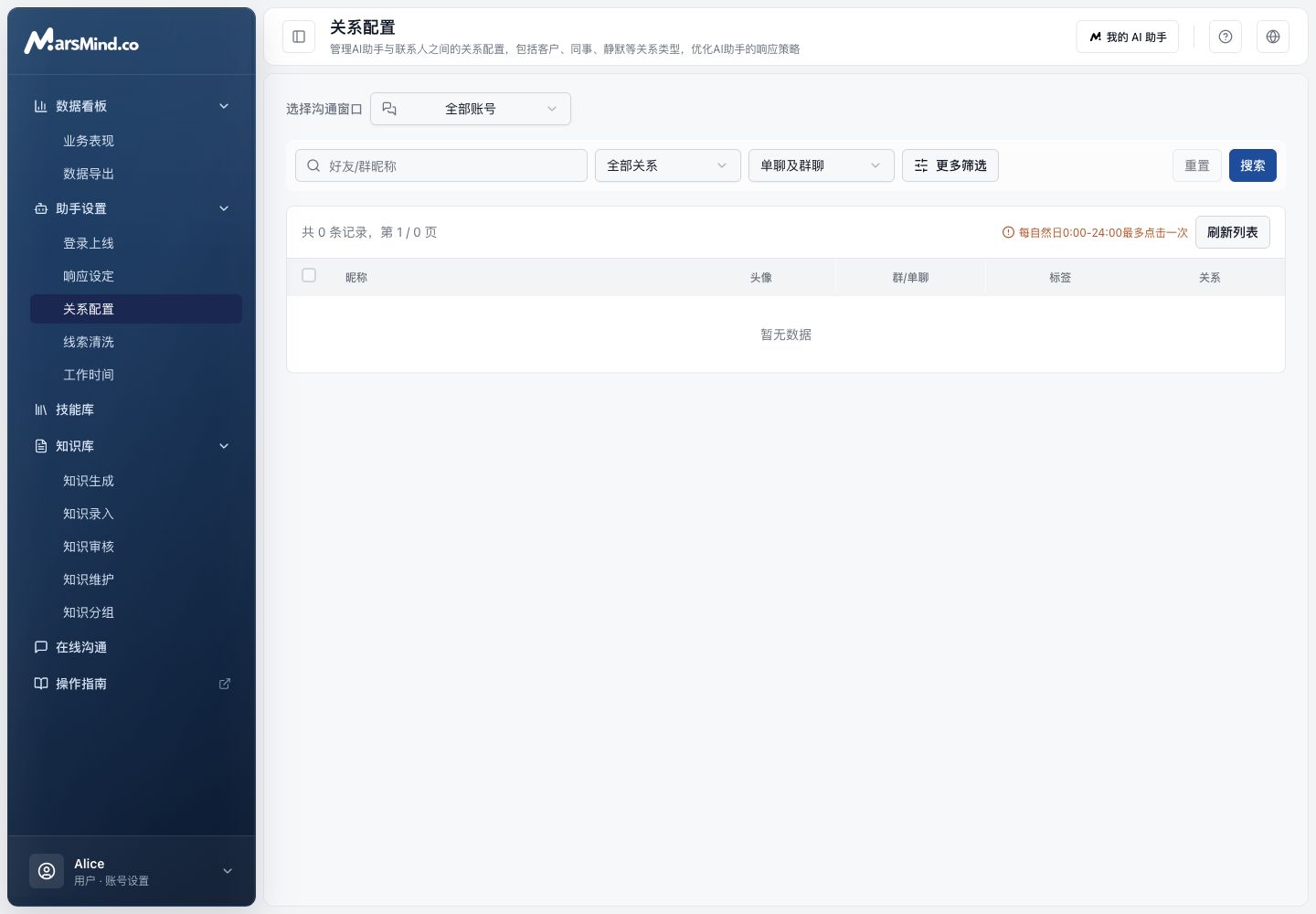Open 我的 AI 助手 button
1316x914 pixels.
[1128, 37]
